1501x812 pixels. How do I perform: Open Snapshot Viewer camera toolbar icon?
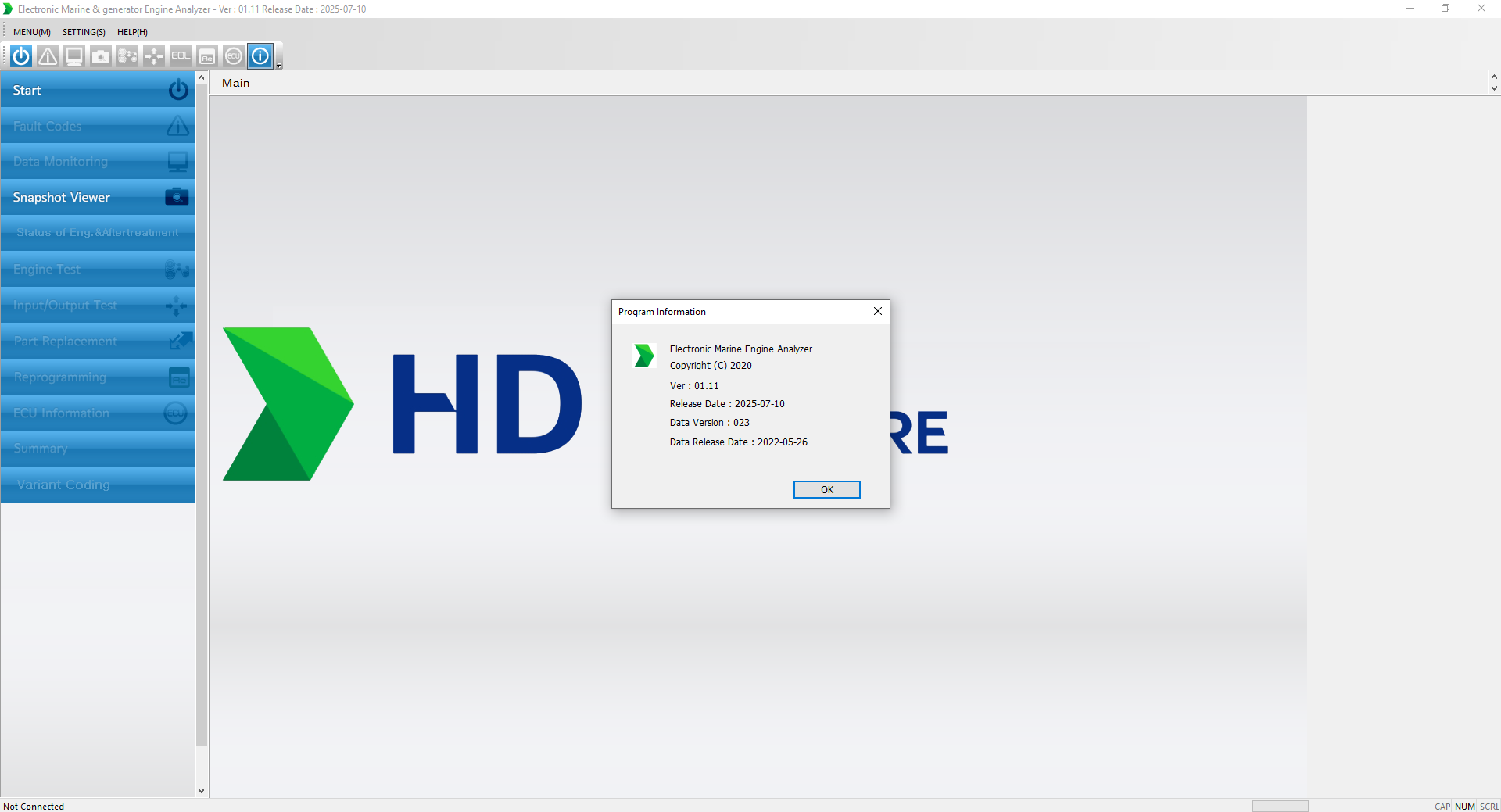101,56
